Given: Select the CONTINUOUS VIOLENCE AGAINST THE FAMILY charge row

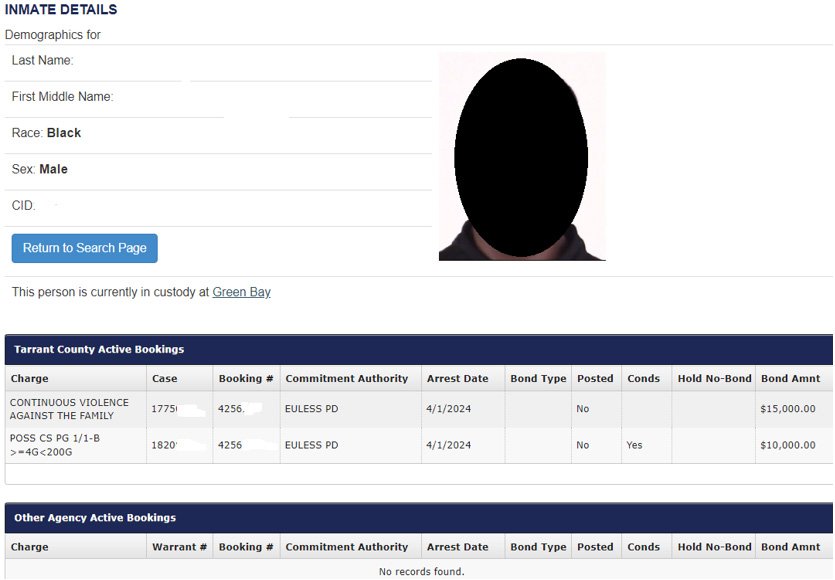Looking at the screenshot, I should [x=70, y=408].
